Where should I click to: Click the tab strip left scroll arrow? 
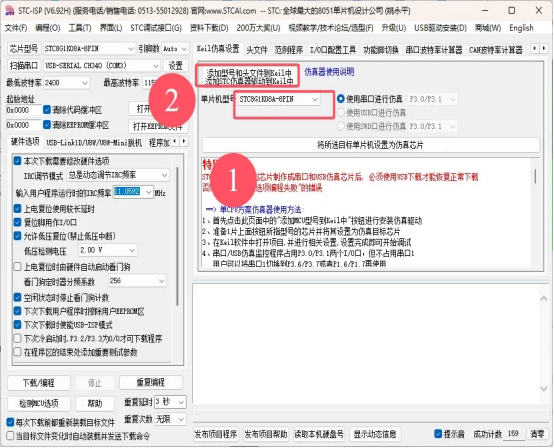(x=535, y=48)
